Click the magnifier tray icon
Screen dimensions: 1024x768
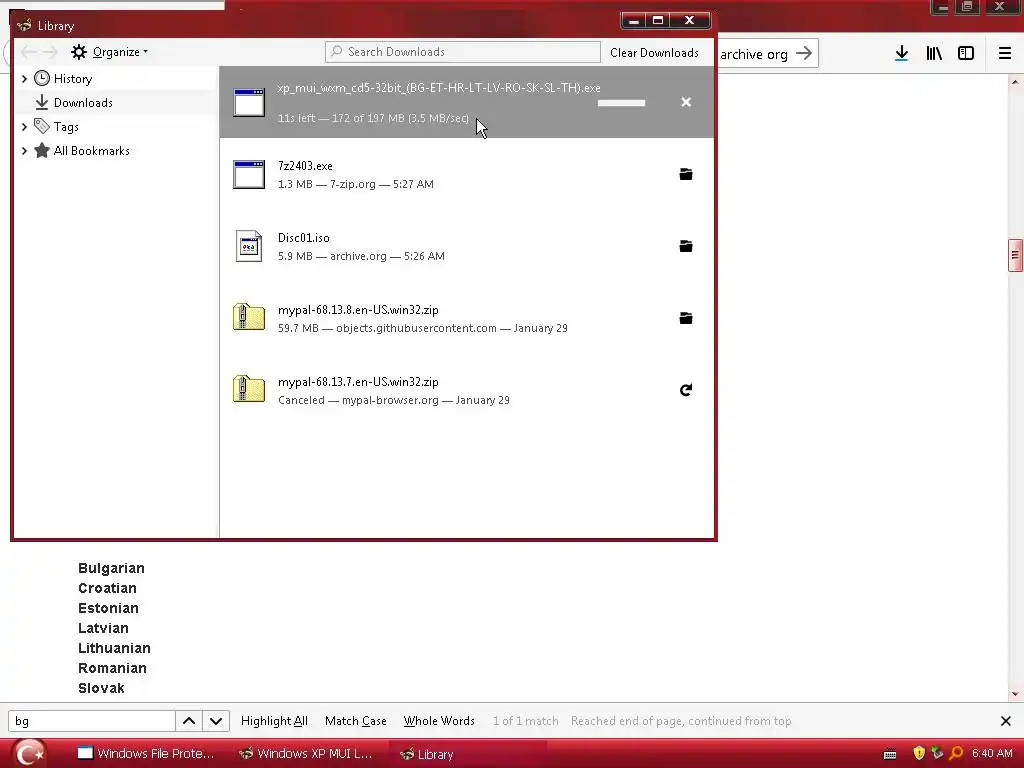(957, 753)
